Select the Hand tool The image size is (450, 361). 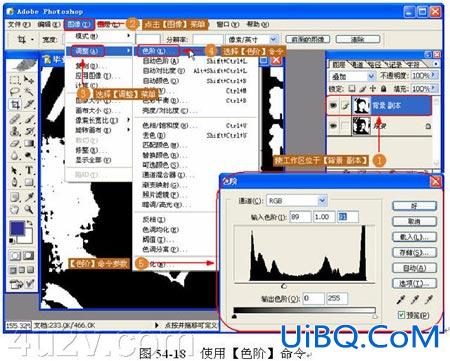pyautogui.click(x=15, y=209)
